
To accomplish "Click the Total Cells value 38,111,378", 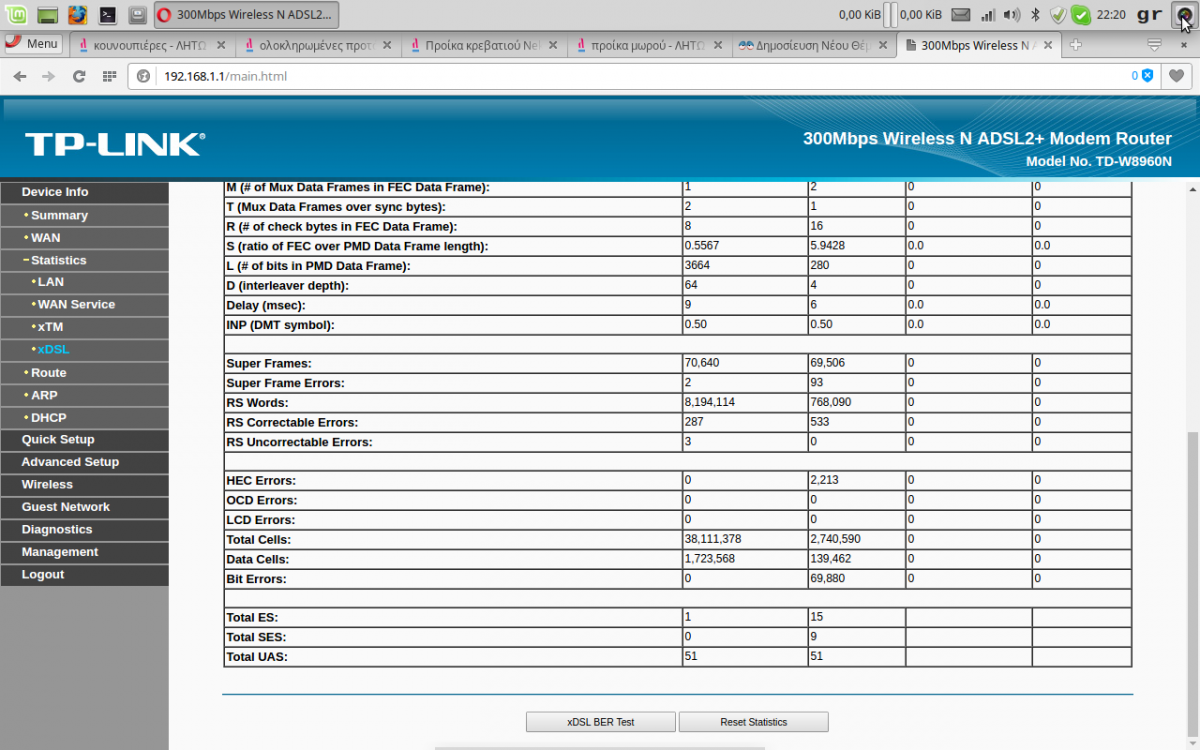I will (x=713, y=539).
